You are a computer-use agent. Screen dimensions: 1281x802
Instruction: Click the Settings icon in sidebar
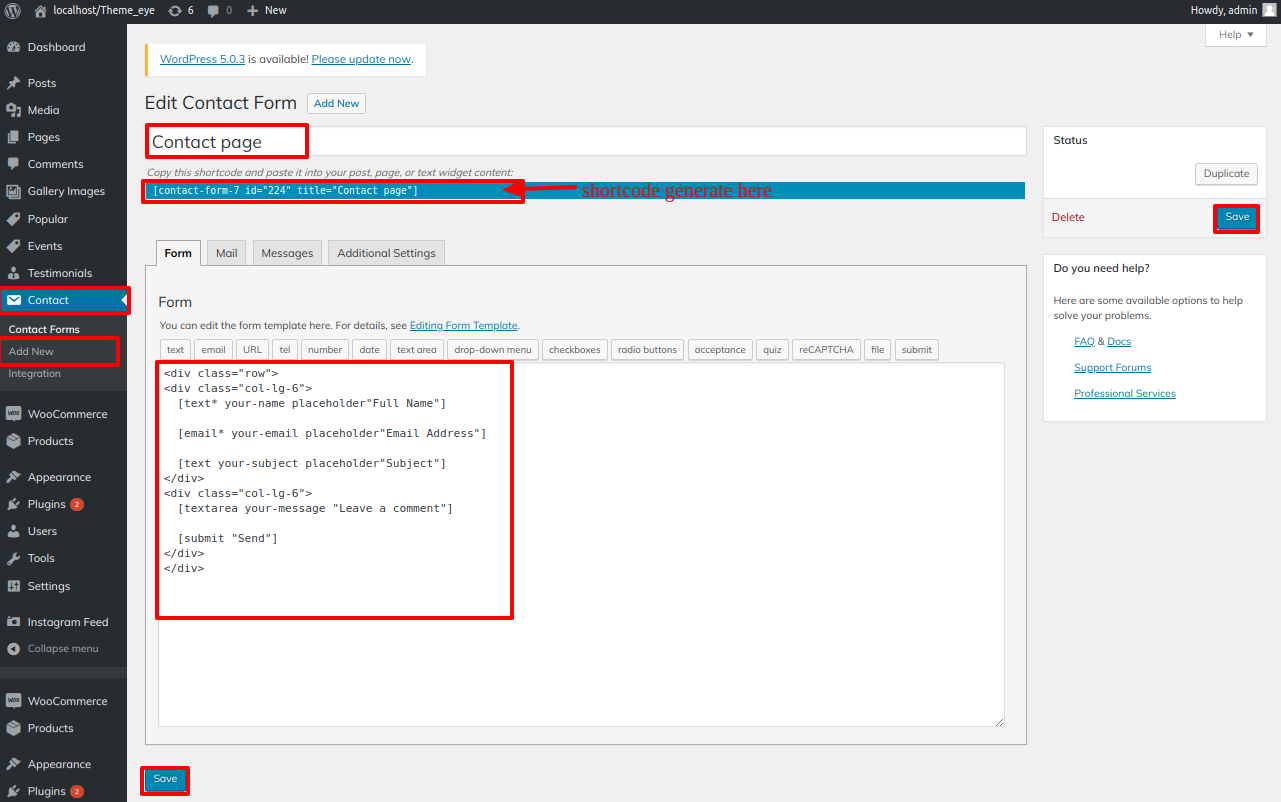[13, 586]
